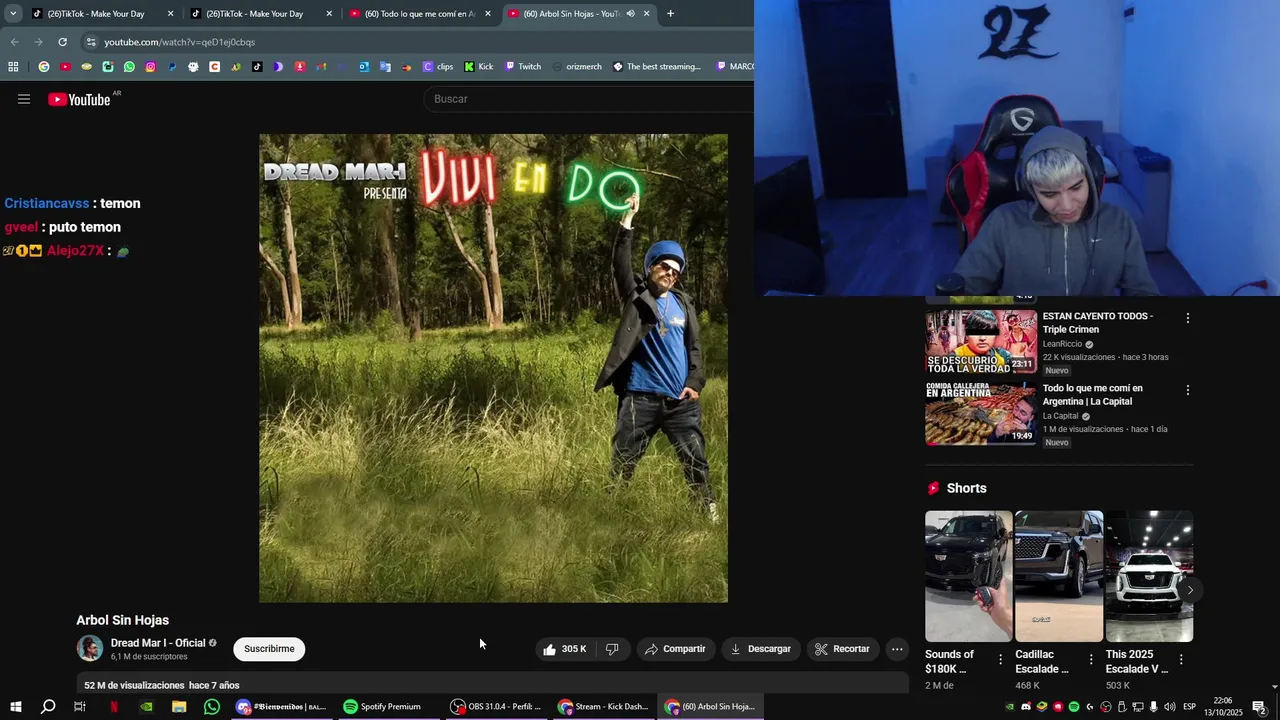
Task: Open options for Cadillac Escalade short
Action: pos(1091,660)
